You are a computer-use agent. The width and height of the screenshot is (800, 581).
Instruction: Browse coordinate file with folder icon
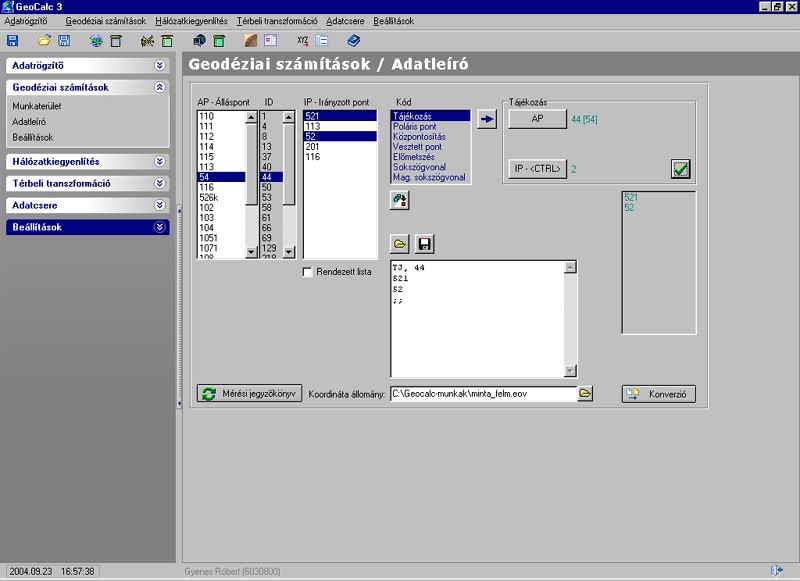click(585, 393)
